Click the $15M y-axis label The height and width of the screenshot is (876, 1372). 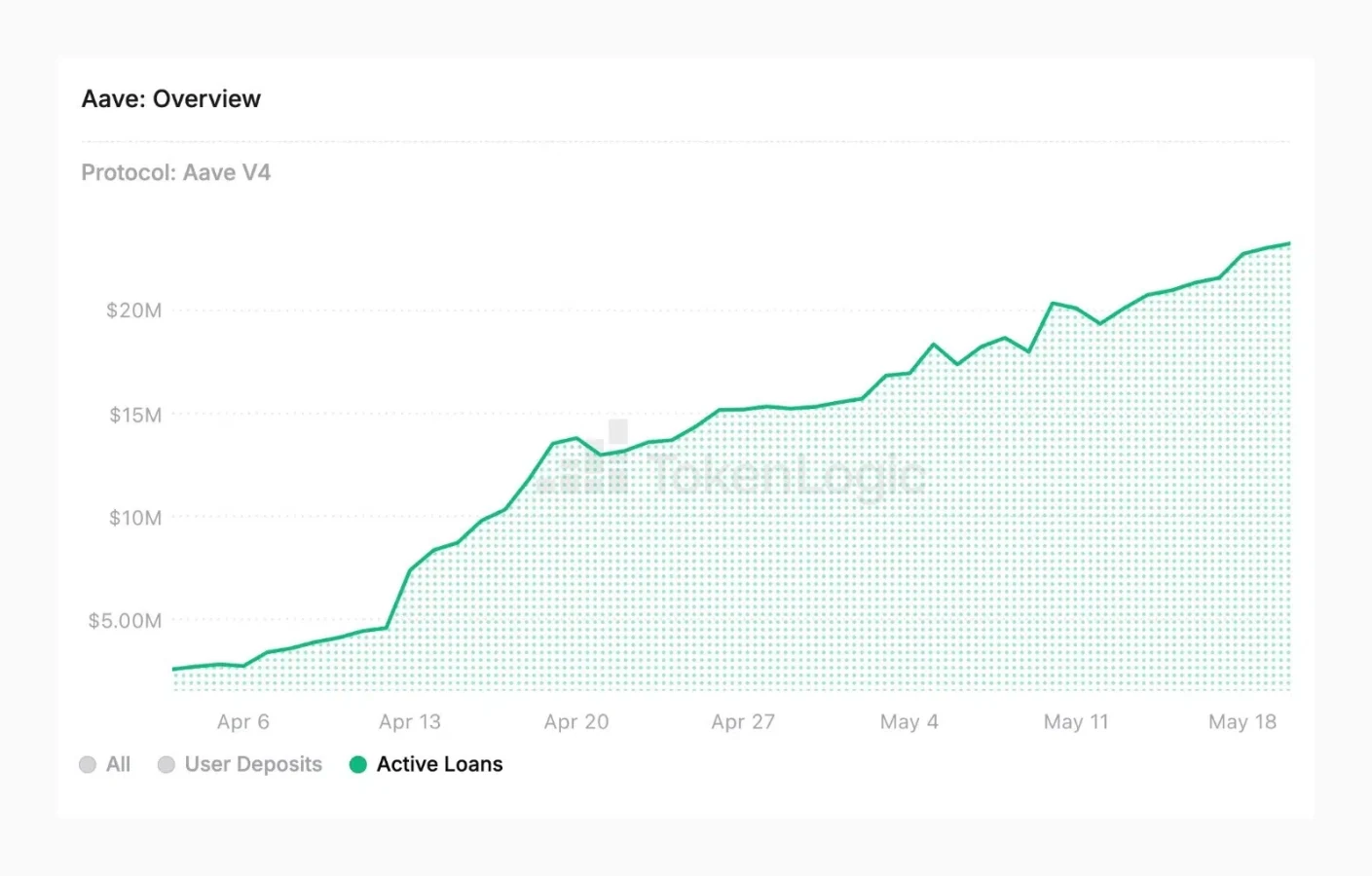click(x=135, y=415)
